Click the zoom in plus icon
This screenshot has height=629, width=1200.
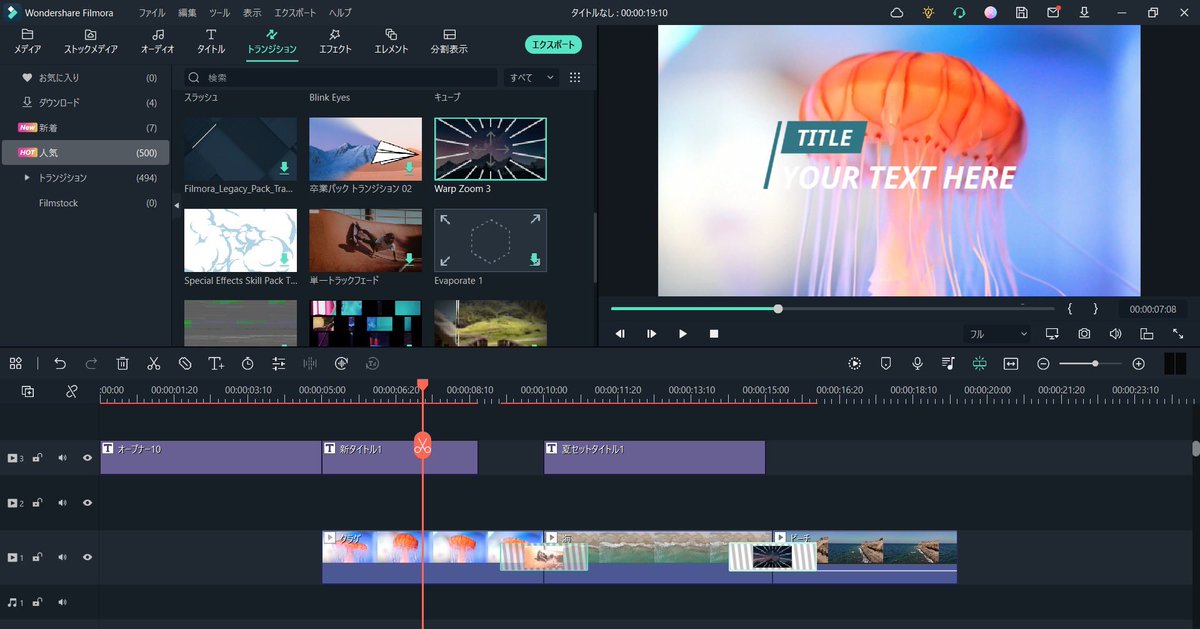(x=1138, y=364)
